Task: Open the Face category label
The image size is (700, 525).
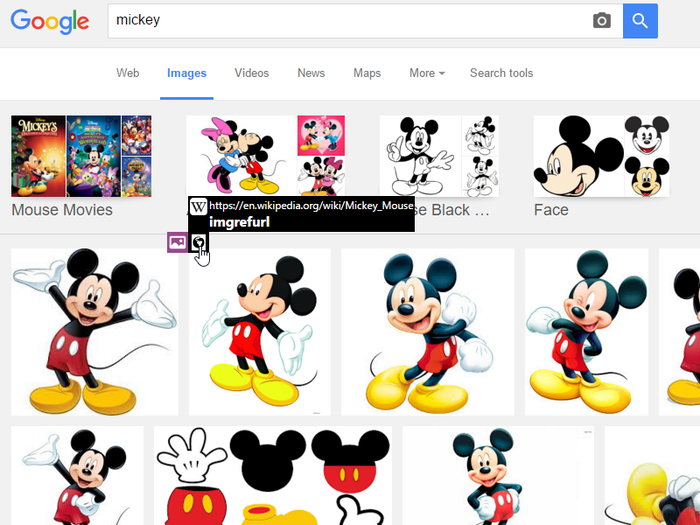Action: click(551, 210)
